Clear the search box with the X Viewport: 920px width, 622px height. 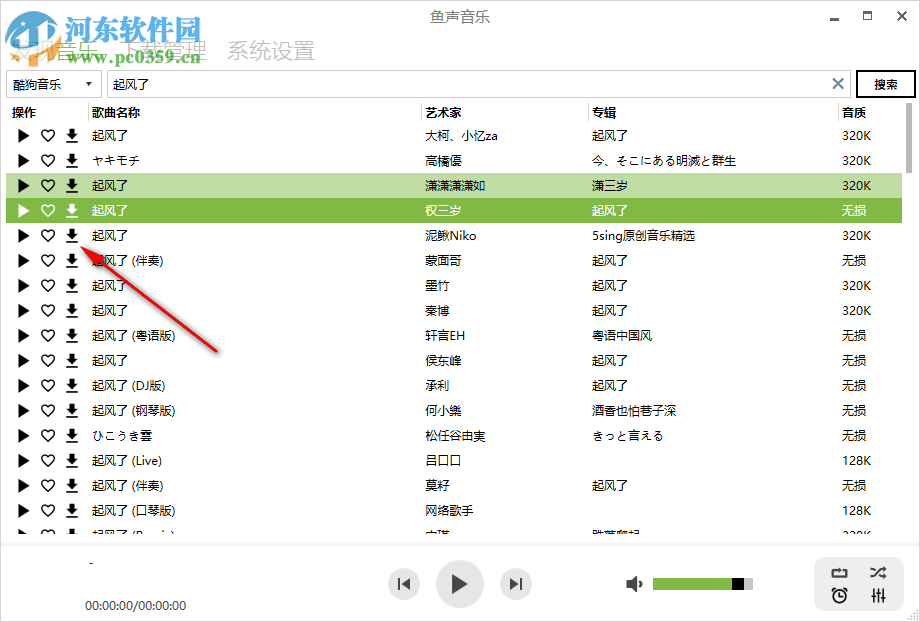coord(837,84)
